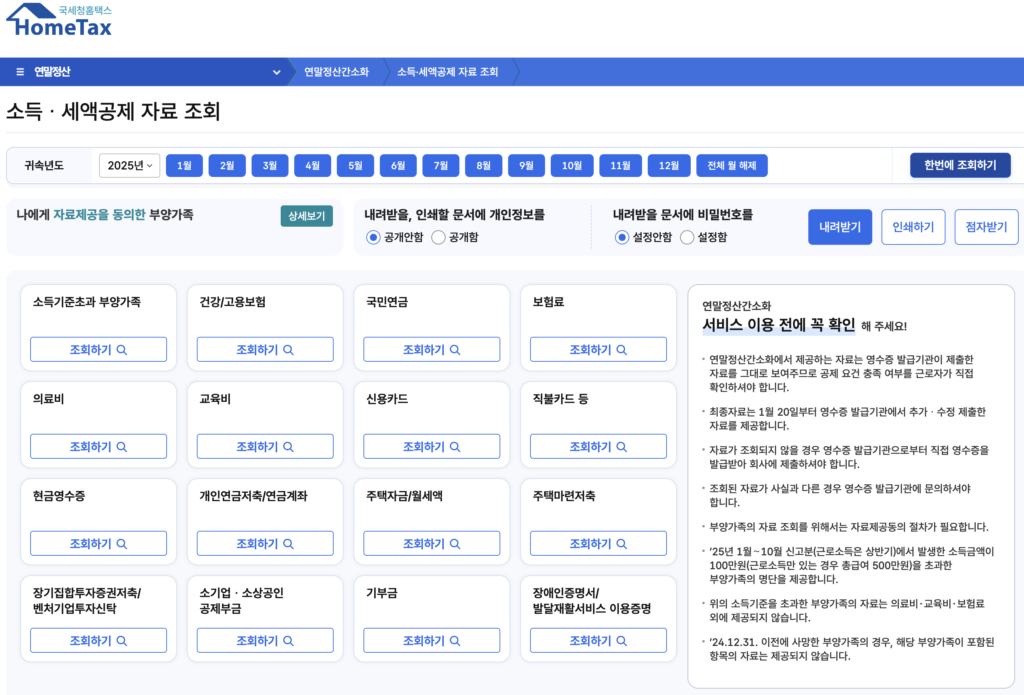Click the magnifier icon in the 국민연금 card
1024x695 pixels.
(455, 350)
